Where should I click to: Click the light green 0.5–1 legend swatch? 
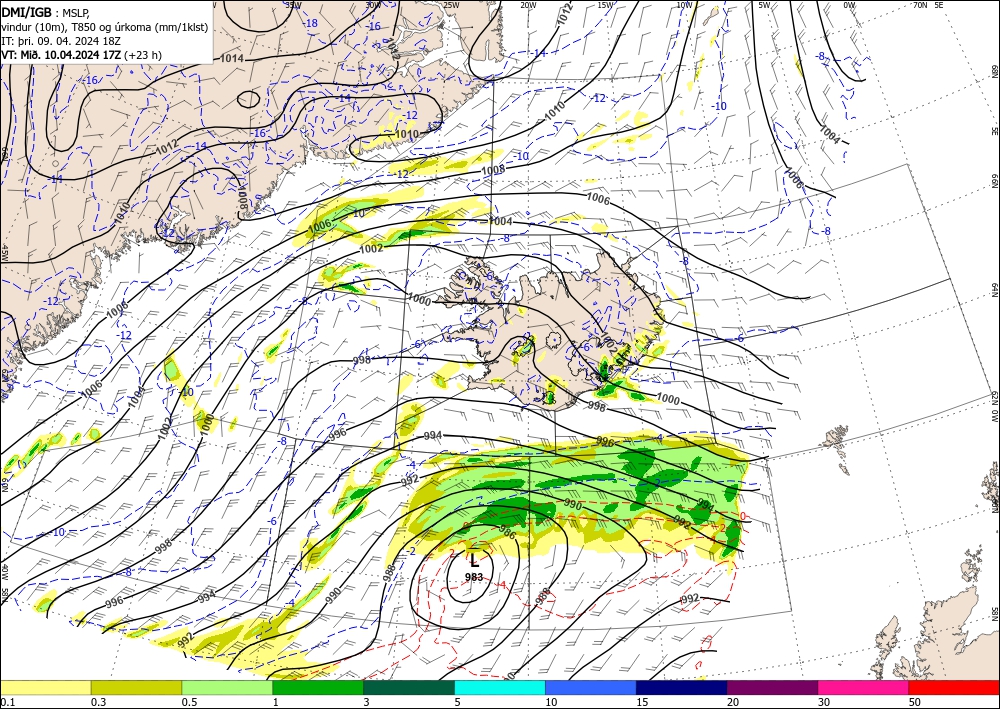227,687
